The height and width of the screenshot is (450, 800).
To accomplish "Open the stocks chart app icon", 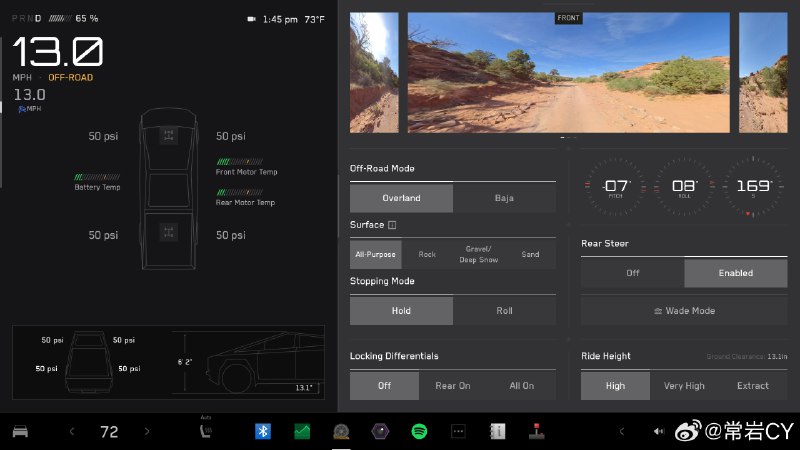I will coord(302,432).
